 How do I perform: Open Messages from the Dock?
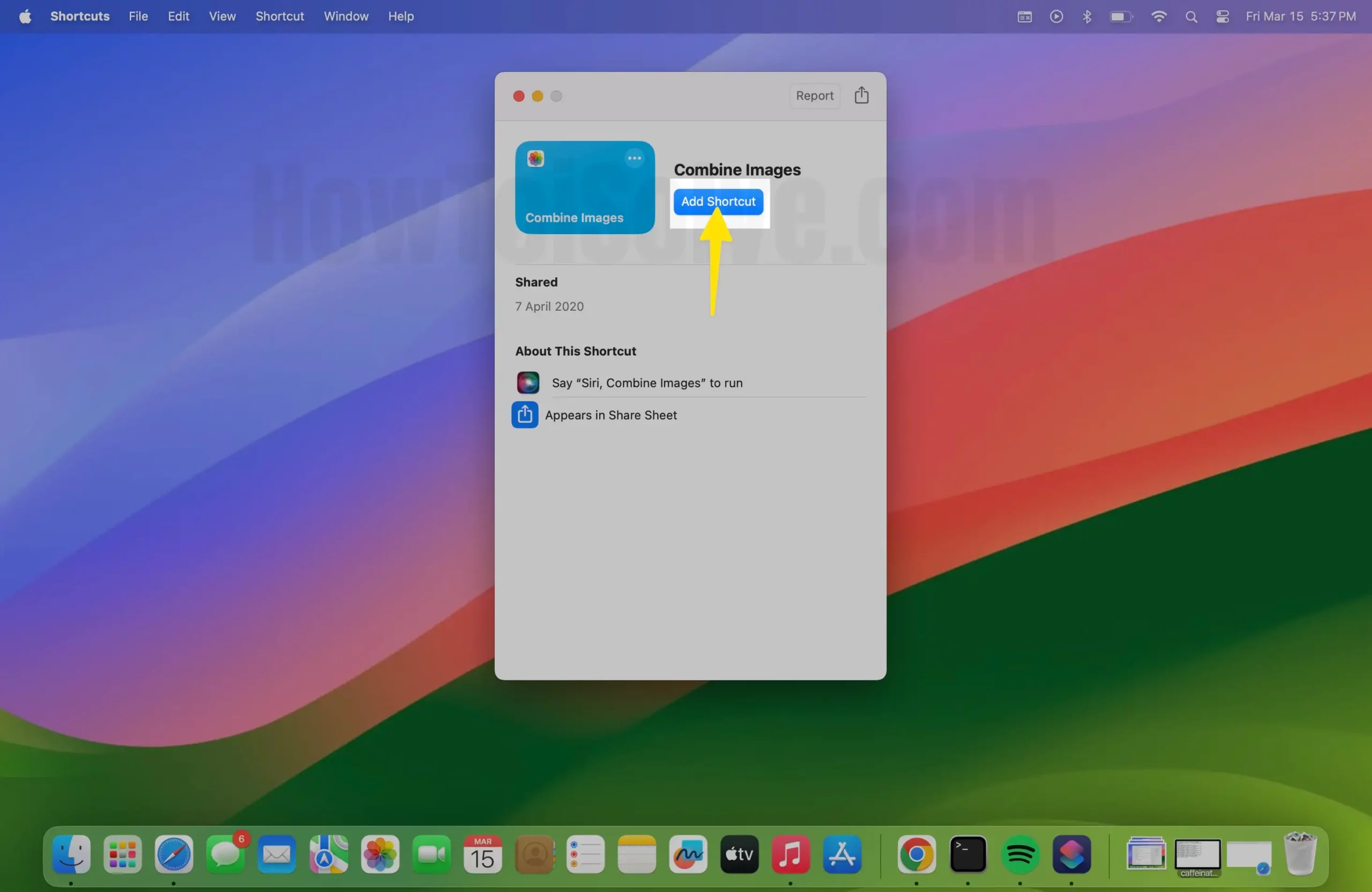point(226,853)
